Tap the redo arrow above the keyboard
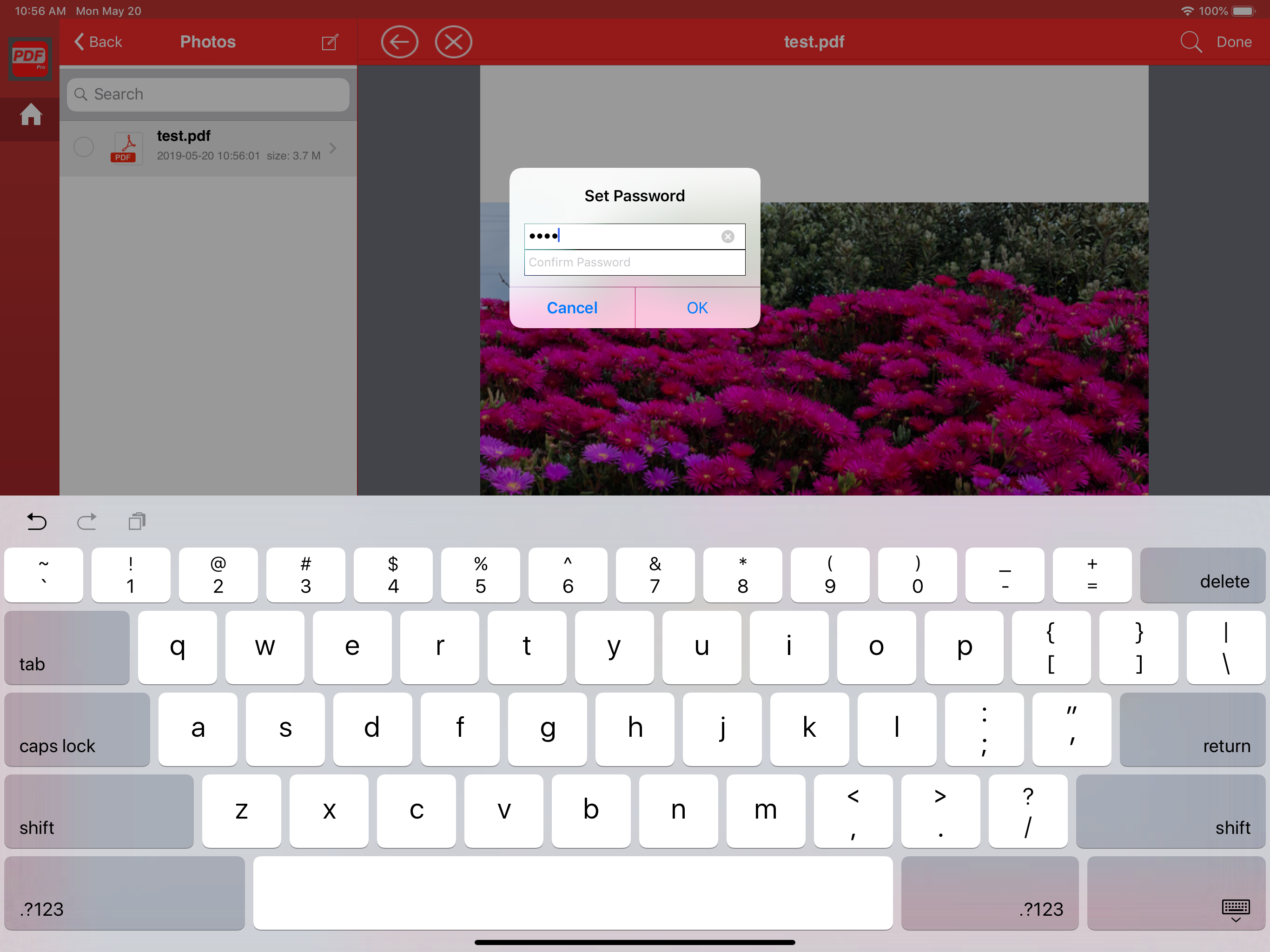This screenshot has width=1270, height=952. [86, 522]
